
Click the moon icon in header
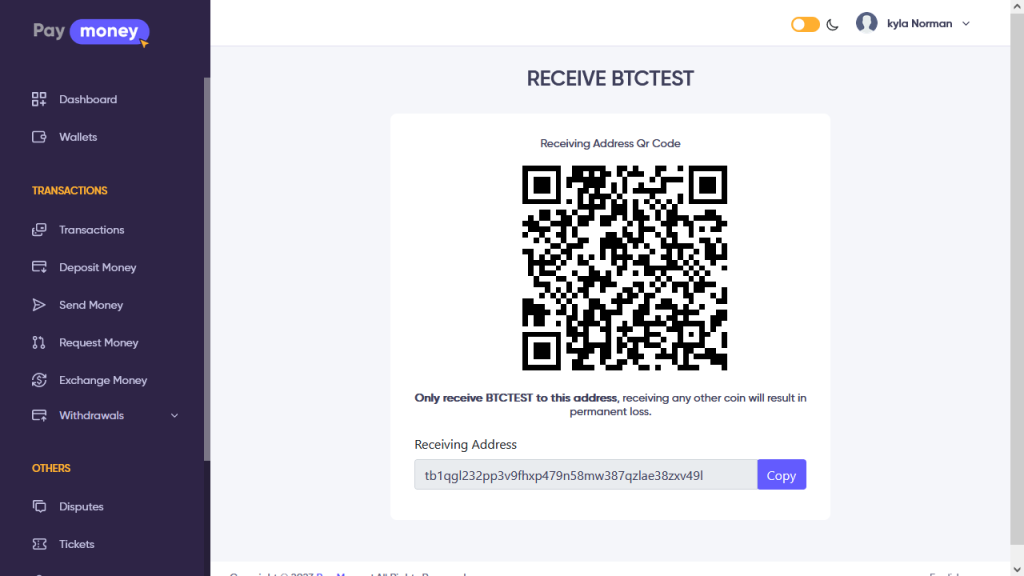[832, 24]
